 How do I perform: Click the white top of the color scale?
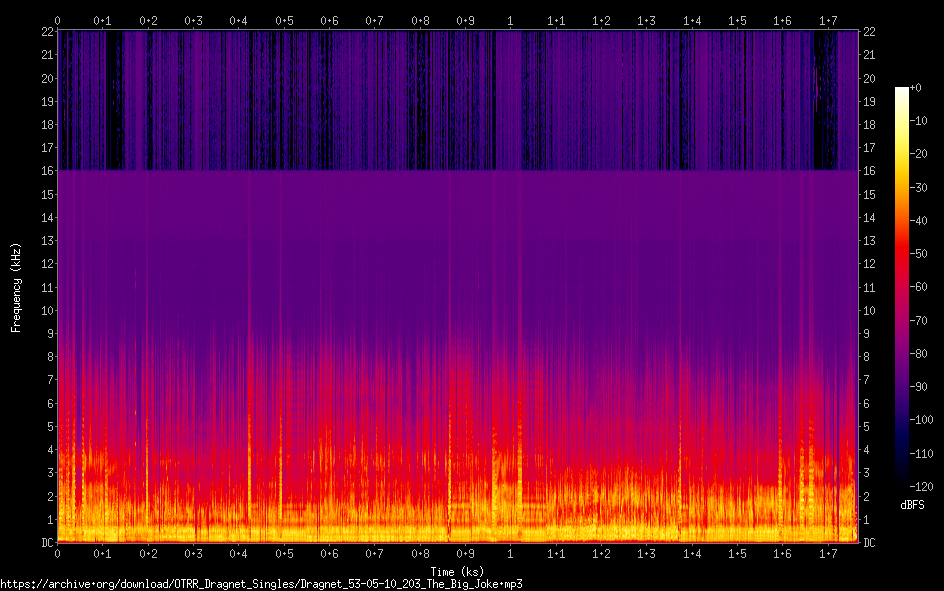[902, 91]
